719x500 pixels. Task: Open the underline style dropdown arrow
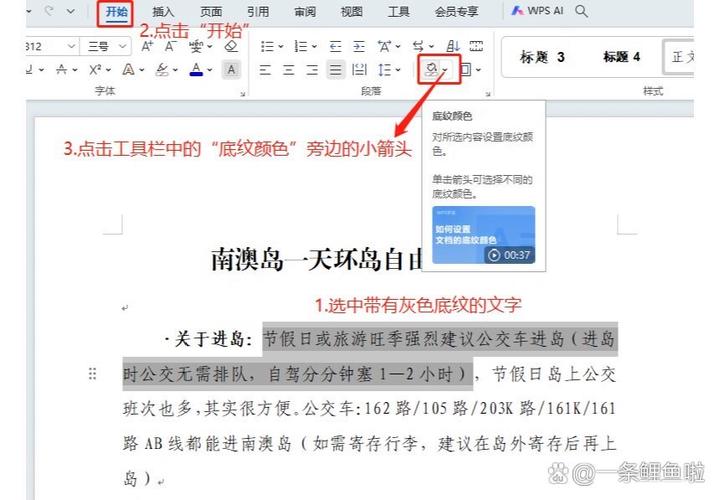click(x=41, y=71)
